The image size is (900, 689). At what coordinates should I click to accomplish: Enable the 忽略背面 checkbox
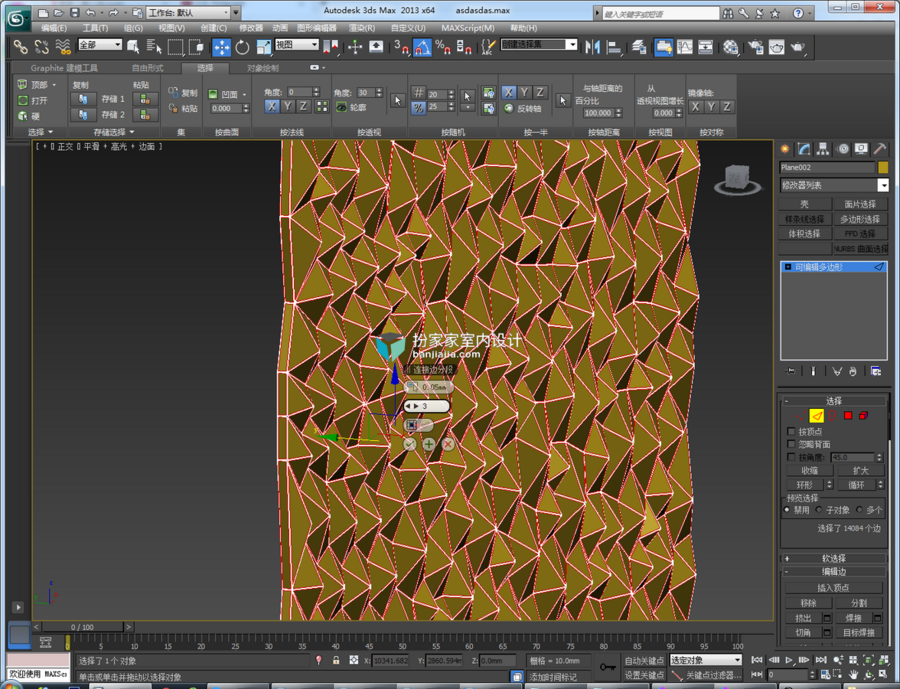pyautogui.click(x=791, y=444)
